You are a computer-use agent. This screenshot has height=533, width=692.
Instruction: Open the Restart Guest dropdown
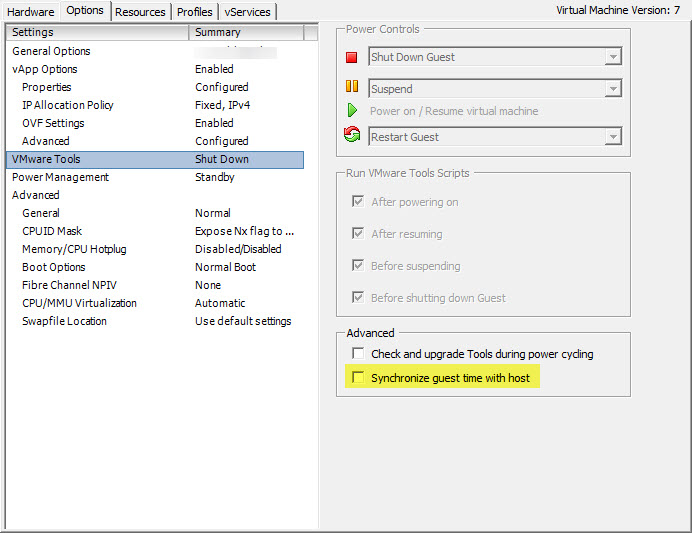613,137
